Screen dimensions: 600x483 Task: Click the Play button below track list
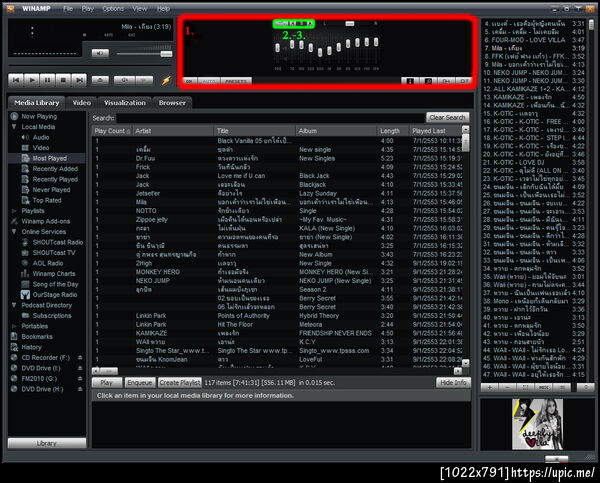[107, 382]
